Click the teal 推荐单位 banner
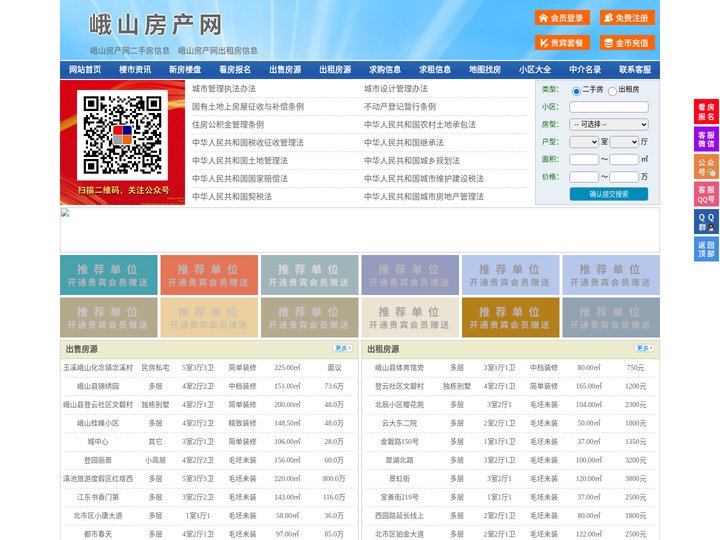This screenshot has height=540, width=720. pos(109,275)
